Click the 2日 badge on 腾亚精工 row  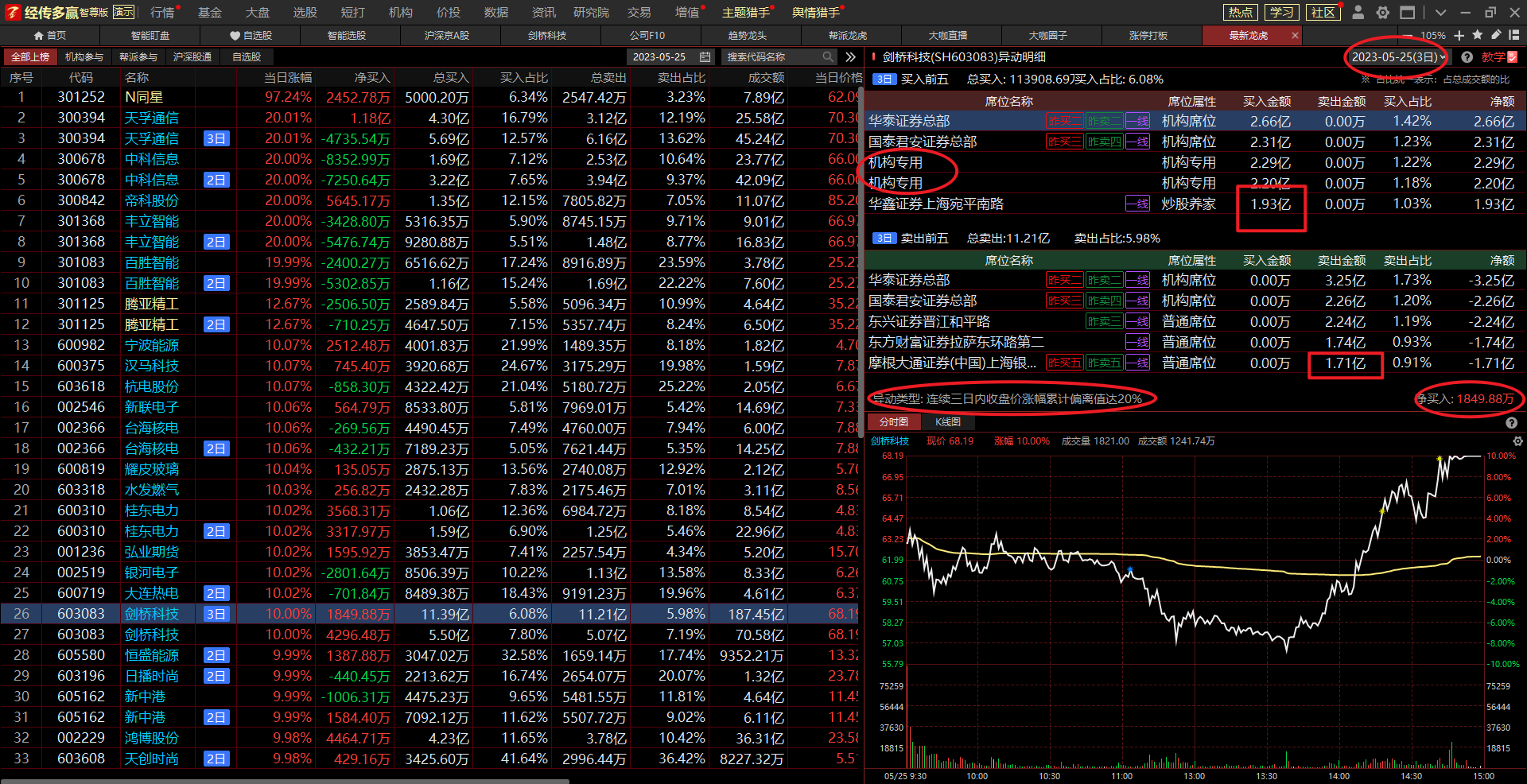click(x=216, y=324)
